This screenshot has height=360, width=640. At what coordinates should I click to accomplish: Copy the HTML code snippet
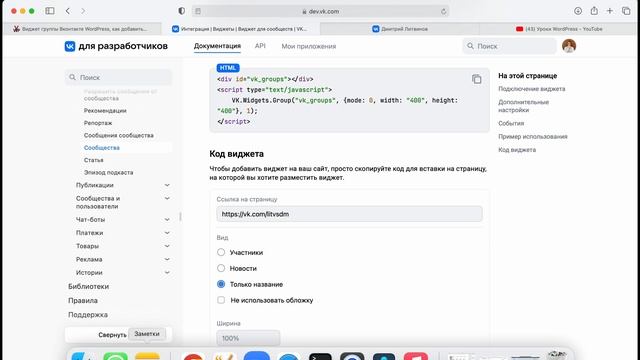click(x=476, y=79)
